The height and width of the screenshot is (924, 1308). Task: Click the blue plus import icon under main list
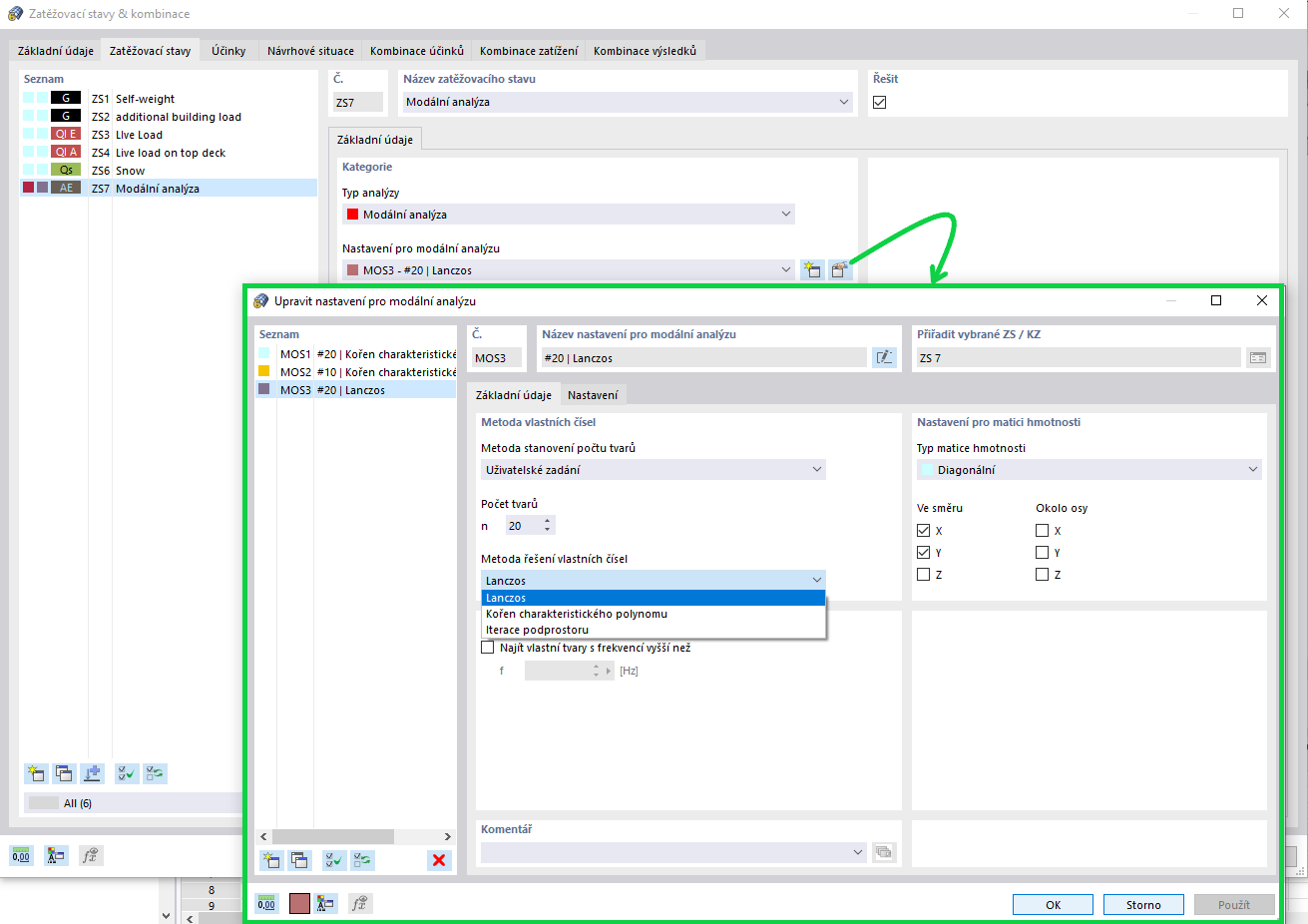[x=93, y=773]
